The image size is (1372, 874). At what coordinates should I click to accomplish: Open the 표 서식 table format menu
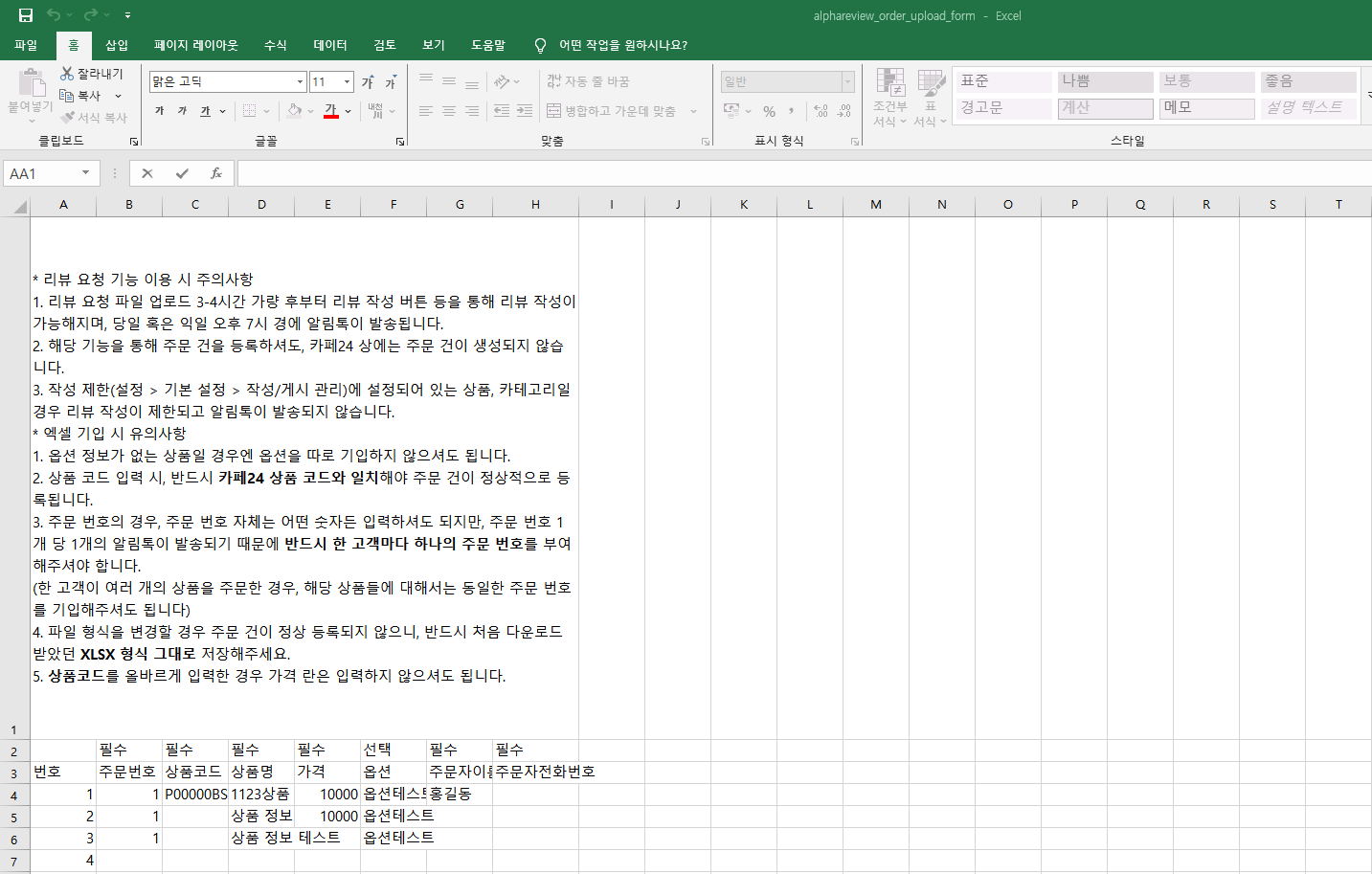pyautogui.click(x=931, y=98)
